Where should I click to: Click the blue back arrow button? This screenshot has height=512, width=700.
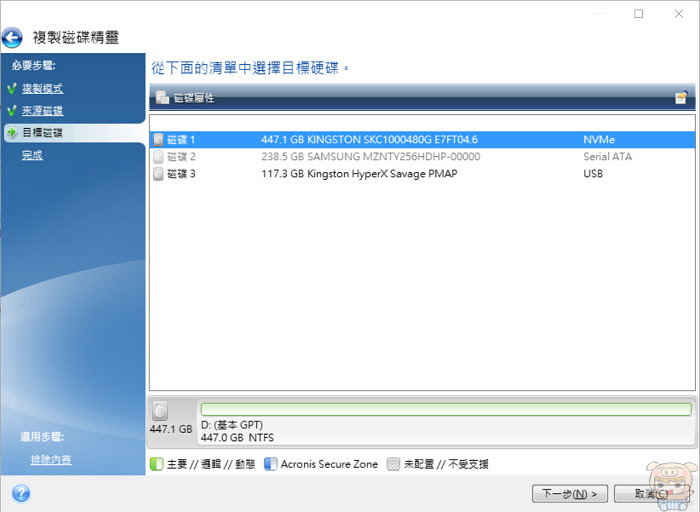(12, 37)
